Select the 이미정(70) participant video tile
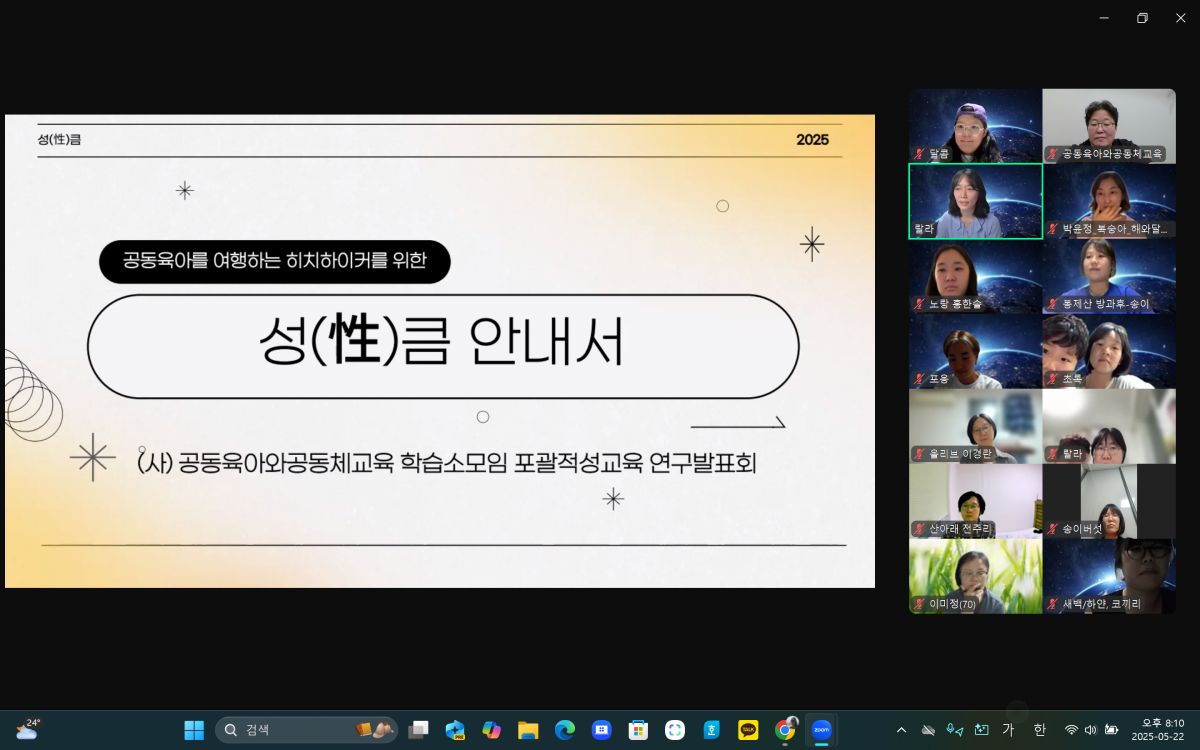Image resolution: width=1200 pixels, height=750 pixels. click(x=975, y=576)
